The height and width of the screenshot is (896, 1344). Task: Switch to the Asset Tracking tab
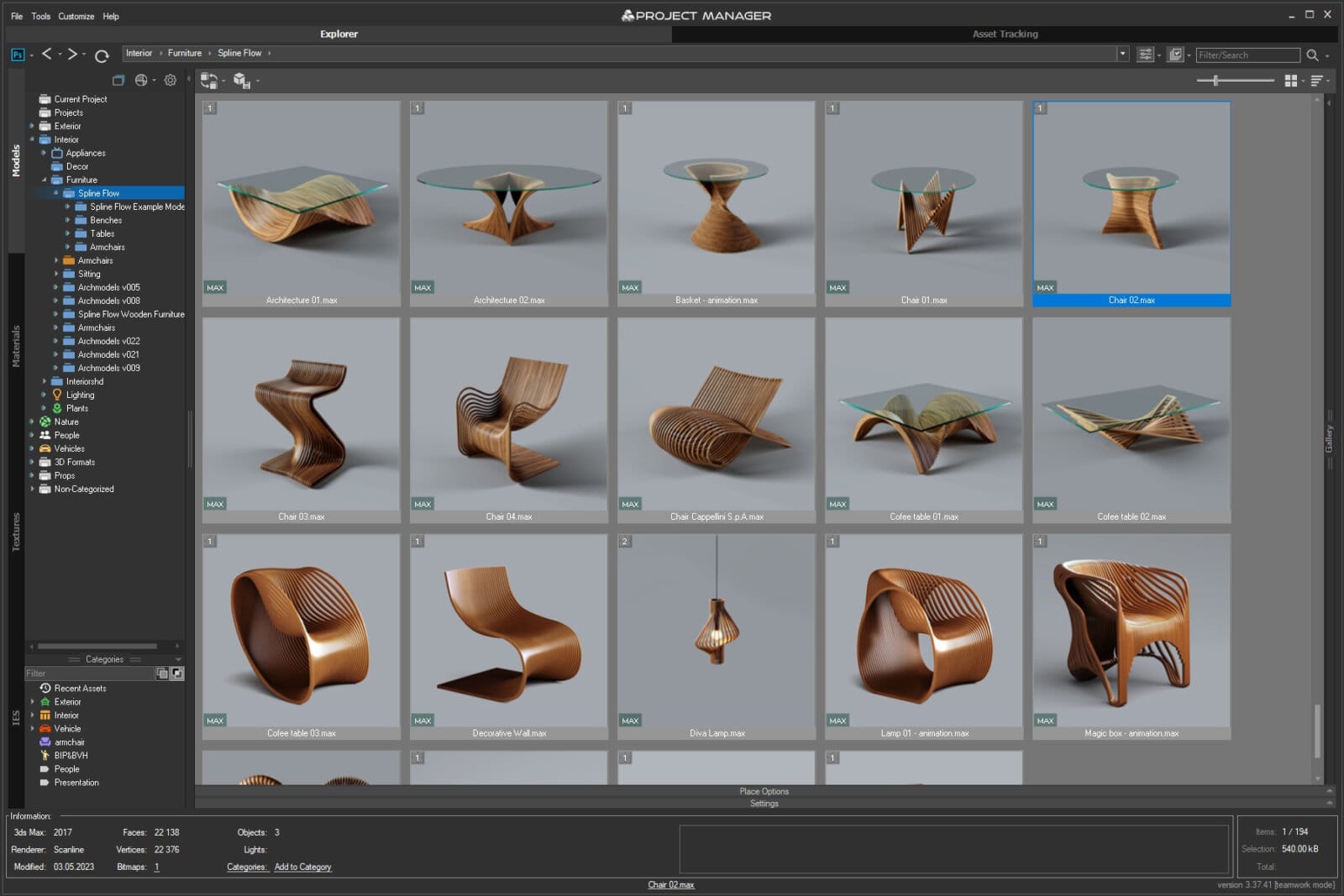pyautogui.click(x=1005, y=34)
